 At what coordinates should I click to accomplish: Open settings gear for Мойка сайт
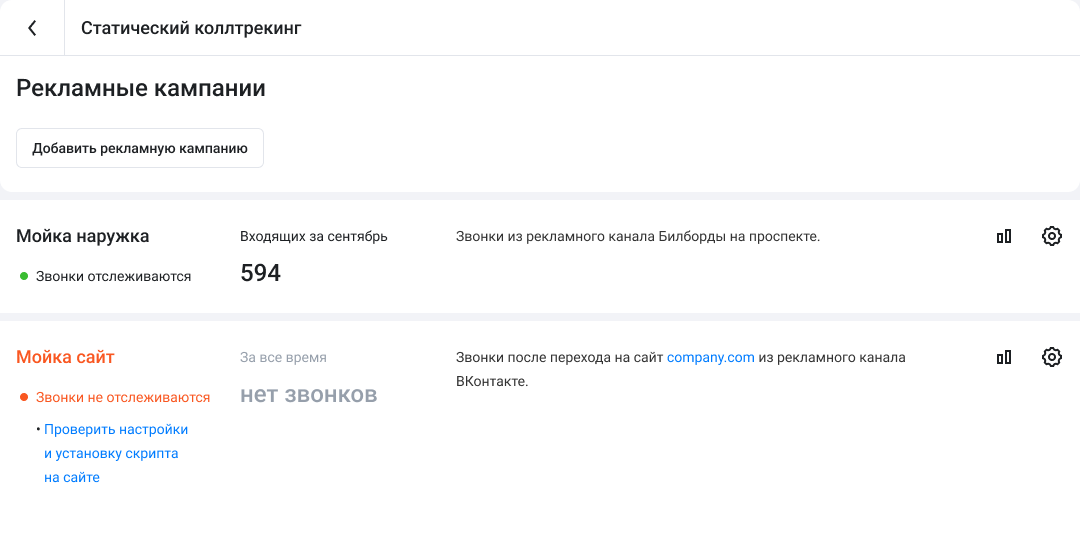click(1051, 357)
